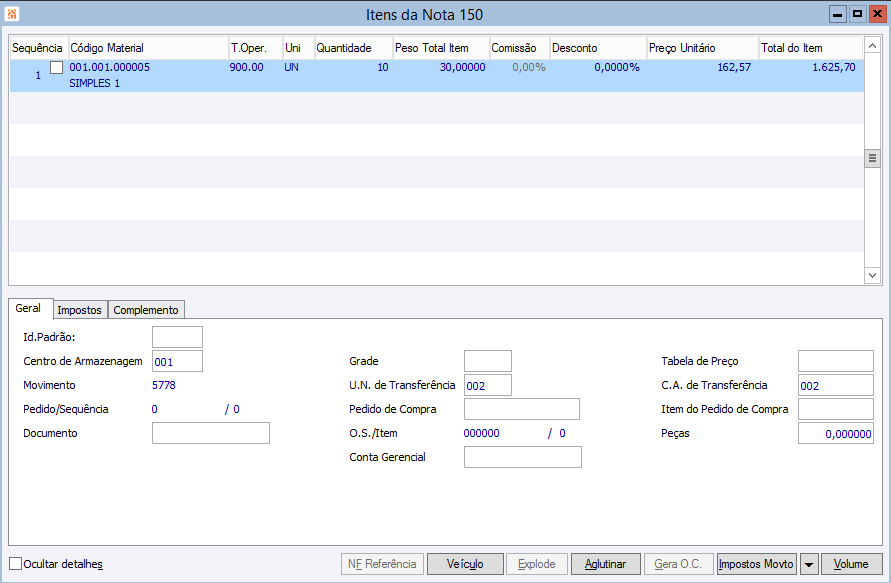Select the Geral tab
Screen dimensions: 891x583
pyautogui.click(x=29, y=309)
